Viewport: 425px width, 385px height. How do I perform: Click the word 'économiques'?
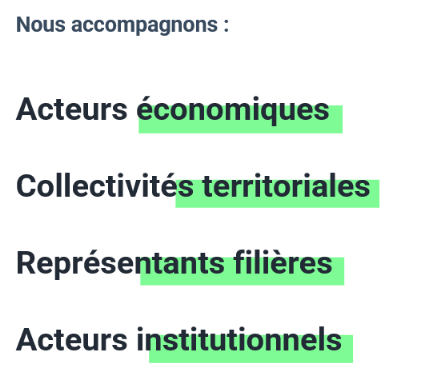pyautogui.click(x=233, y=110)
